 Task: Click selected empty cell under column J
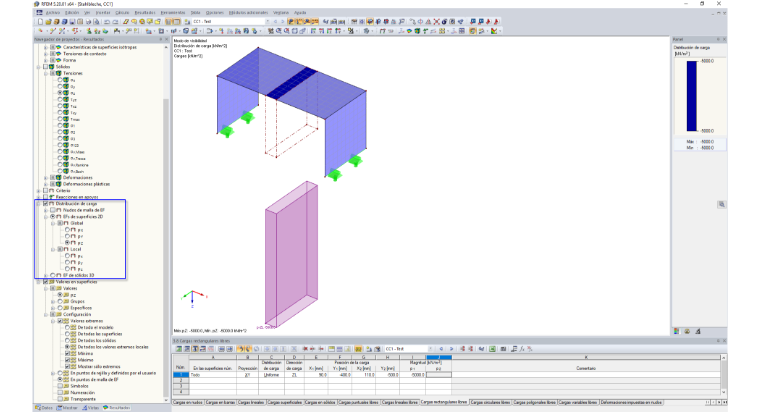point(439,375)
